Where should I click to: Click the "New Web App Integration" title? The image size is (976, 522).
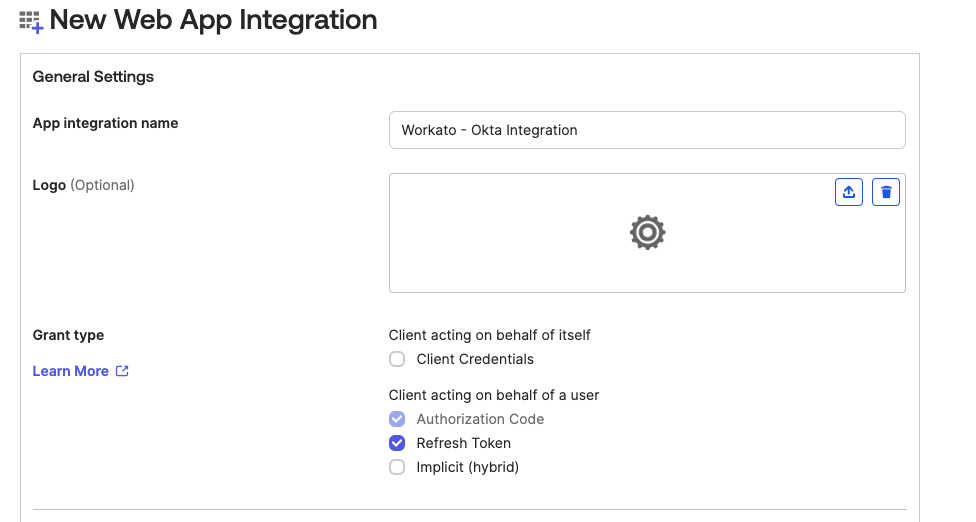[x=213, y=20]
